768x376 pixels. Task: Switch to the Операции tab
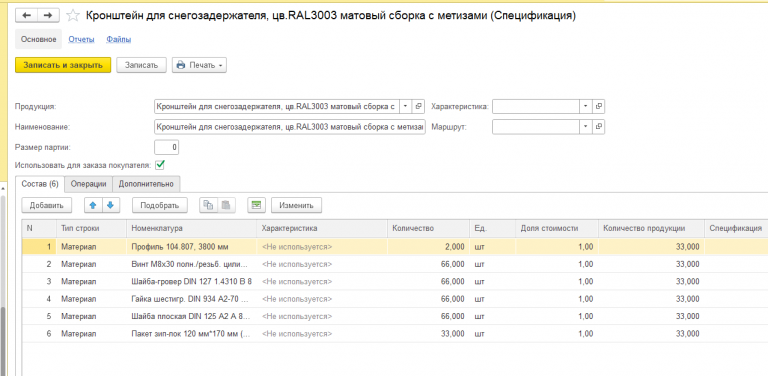coord(88,184)
